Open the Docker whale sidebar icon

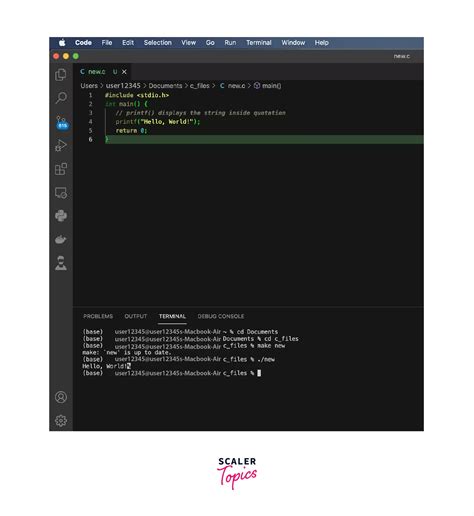click(61, 239)
